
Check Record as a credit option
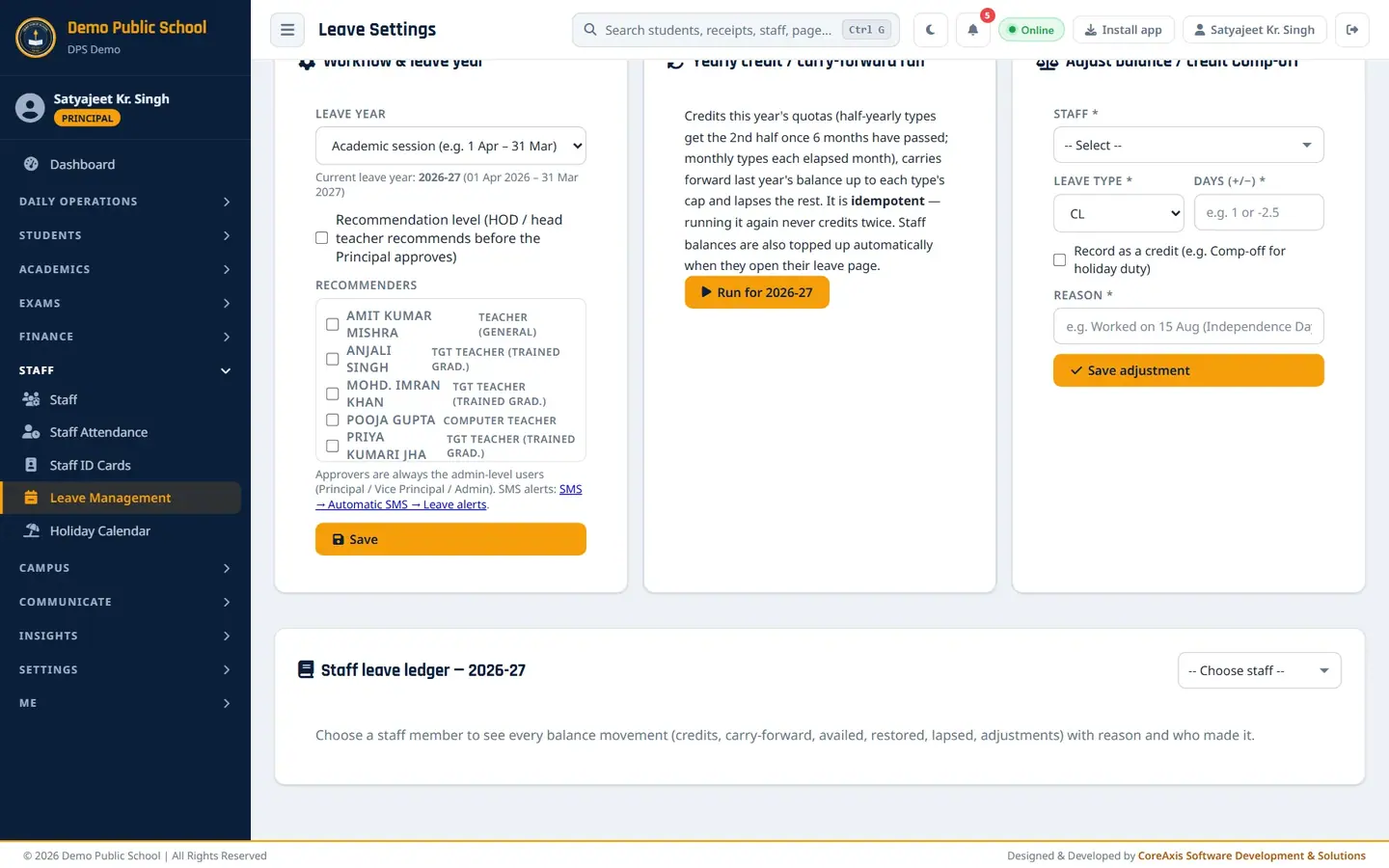coord(1060,259)
